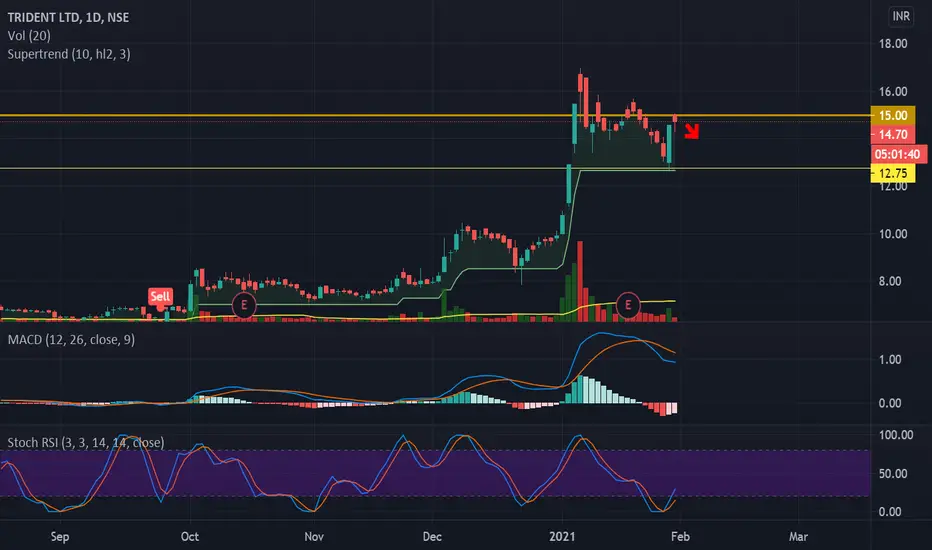Click the Mar label on time axis
Image resolution: width=932 pixels, height=550 pixels.
[798, 536]
